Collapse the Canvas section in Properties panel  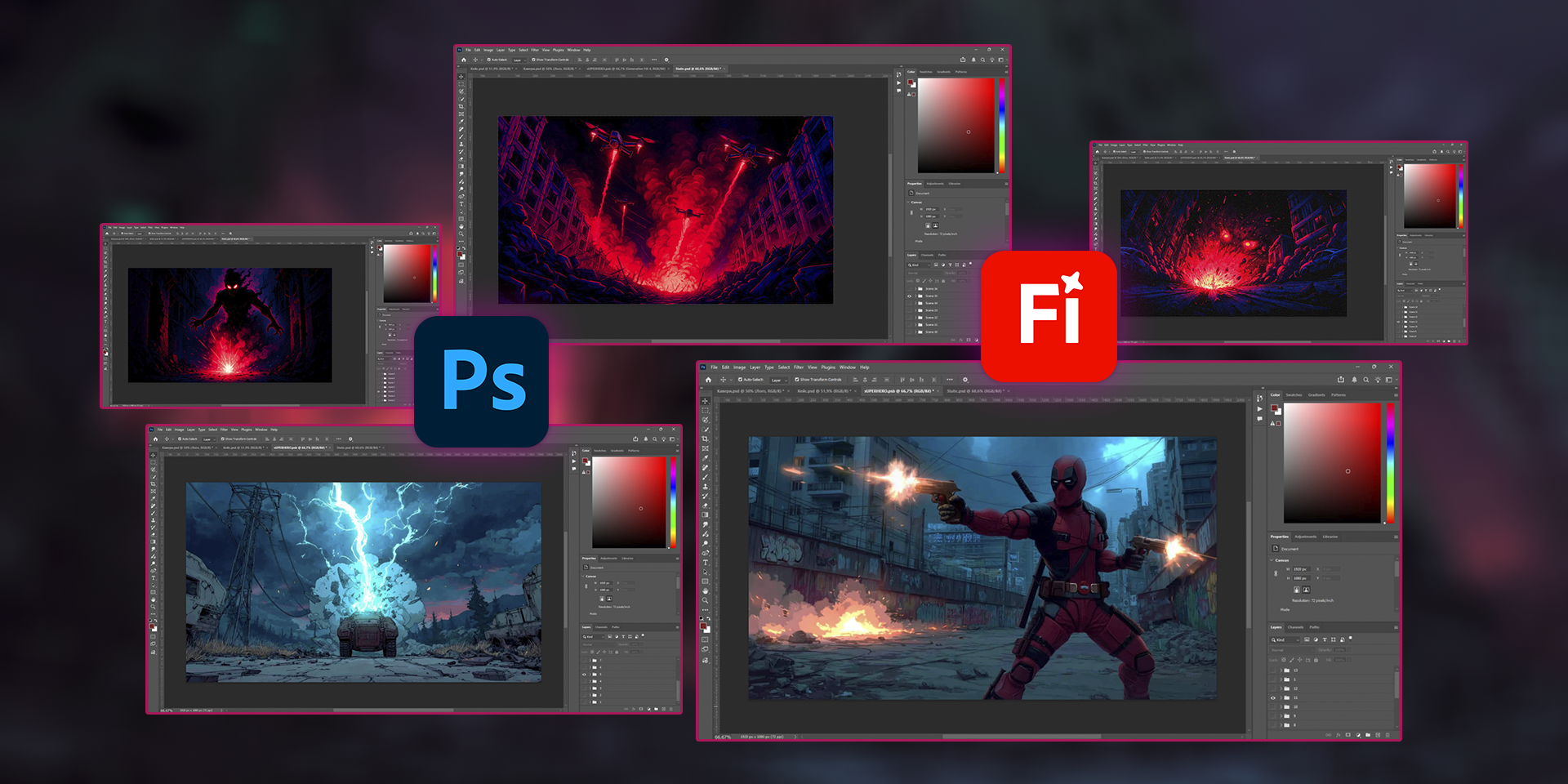1272,560
